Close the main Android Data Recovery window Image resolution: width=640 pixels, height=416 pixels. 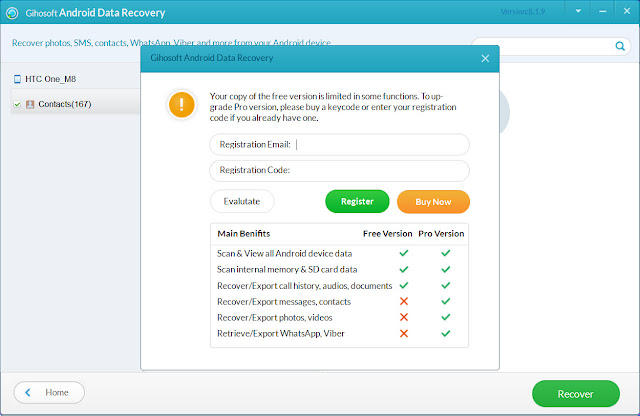coord(627,11)
